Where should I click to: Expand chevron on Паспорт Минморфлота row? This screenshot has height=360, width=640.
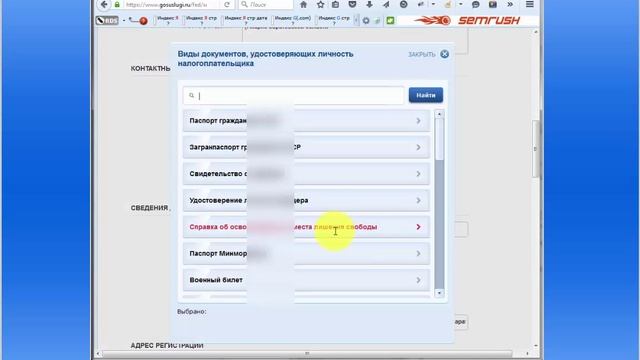point(418,253)
